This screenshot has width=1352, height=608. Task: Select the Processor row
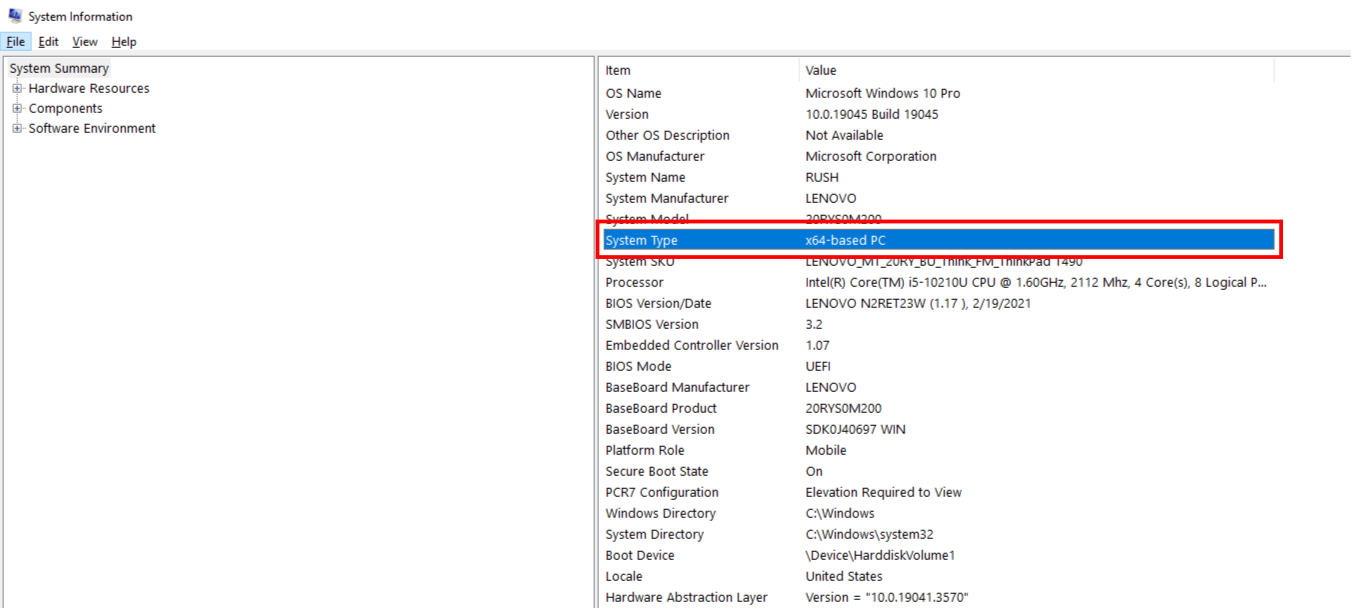pos(937,282)
